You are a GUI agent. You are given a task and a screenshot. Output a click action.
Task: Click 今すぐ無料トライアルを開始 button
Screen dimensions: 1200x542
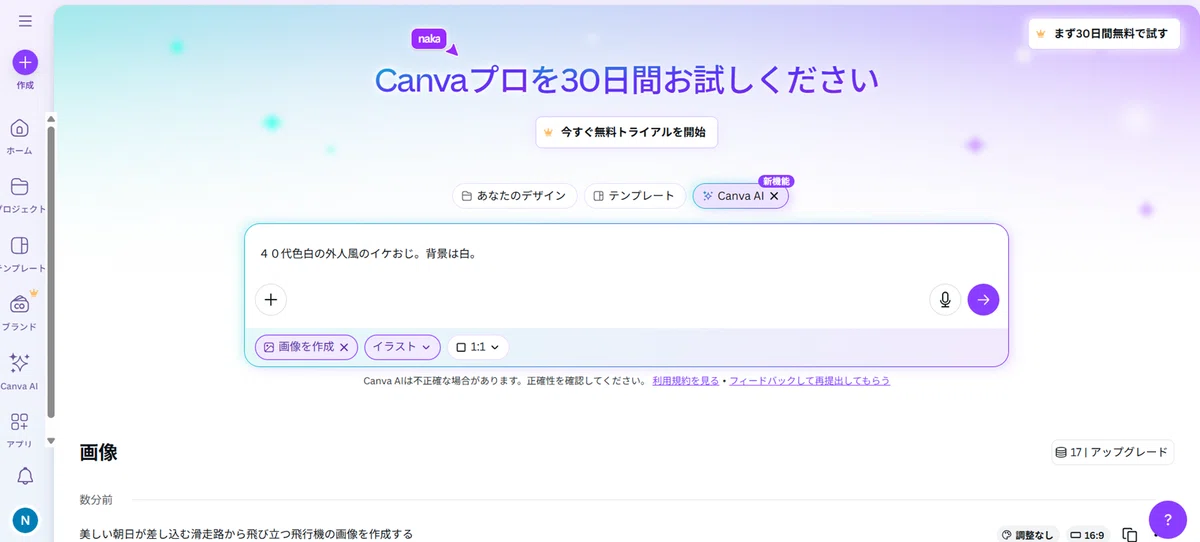pos(627,132)
